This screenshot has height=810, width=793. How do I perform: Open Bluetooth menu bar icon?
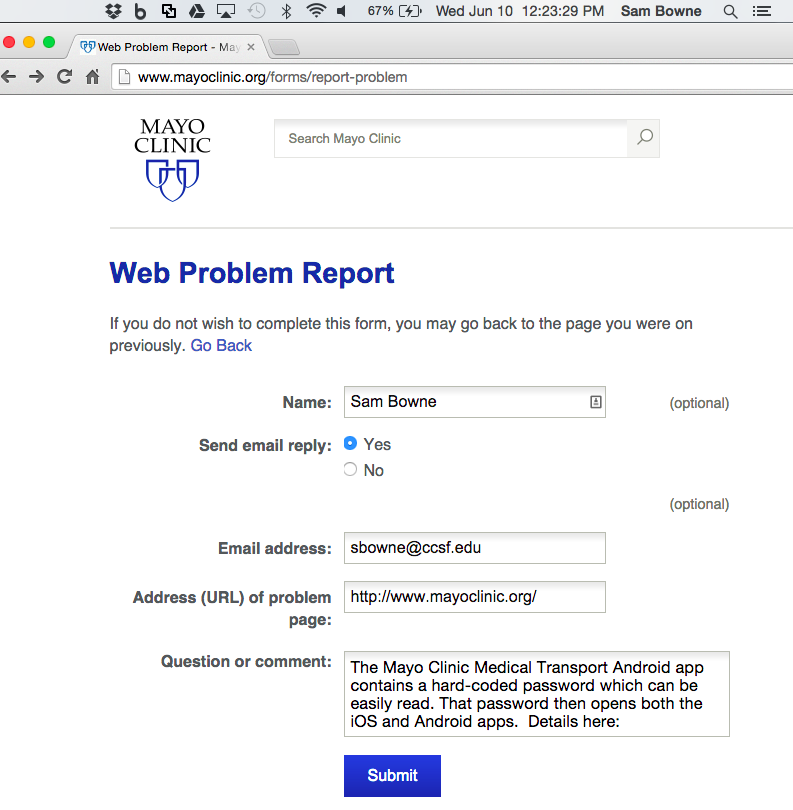[x=286, y=11]
